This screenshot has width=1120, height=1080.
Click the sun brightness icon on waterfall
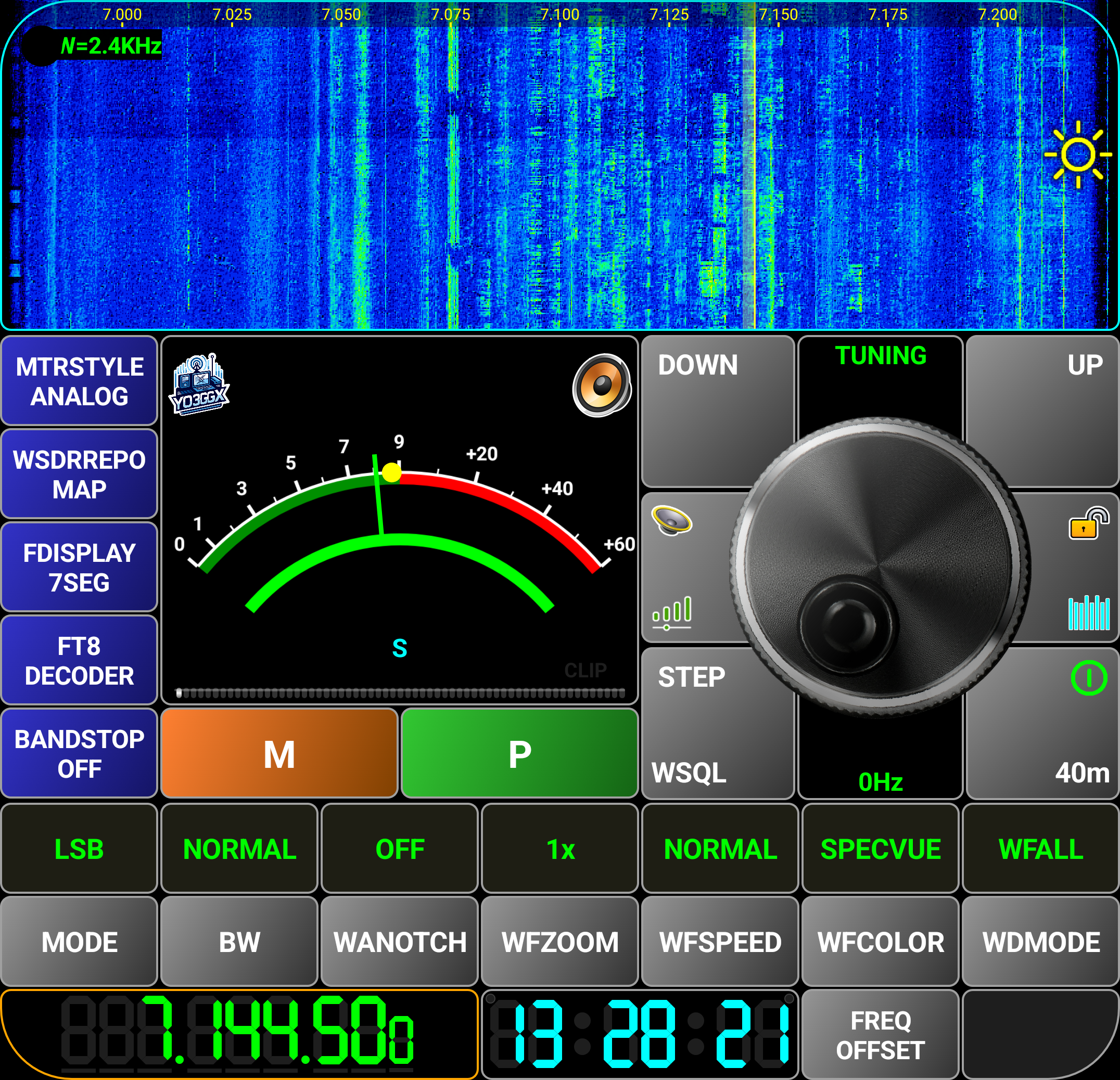[1078, 155]
